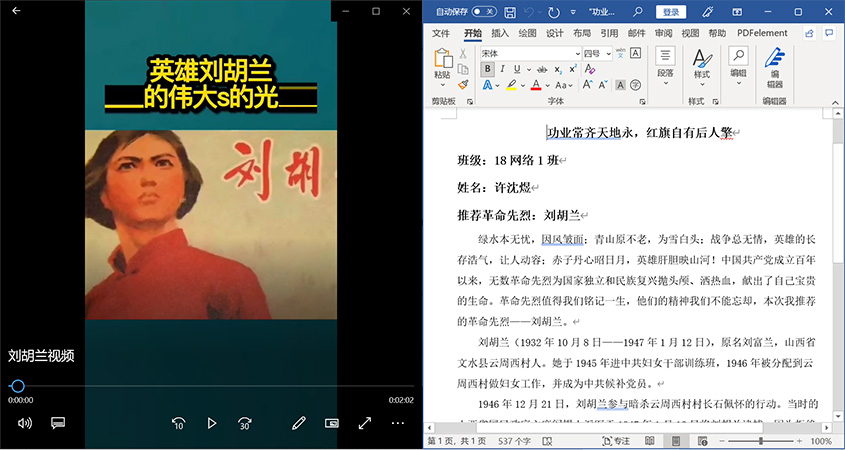Open the PDFelement ribbon tab
The height and width of the screenshot is (450, 845).
coord(762,33)
